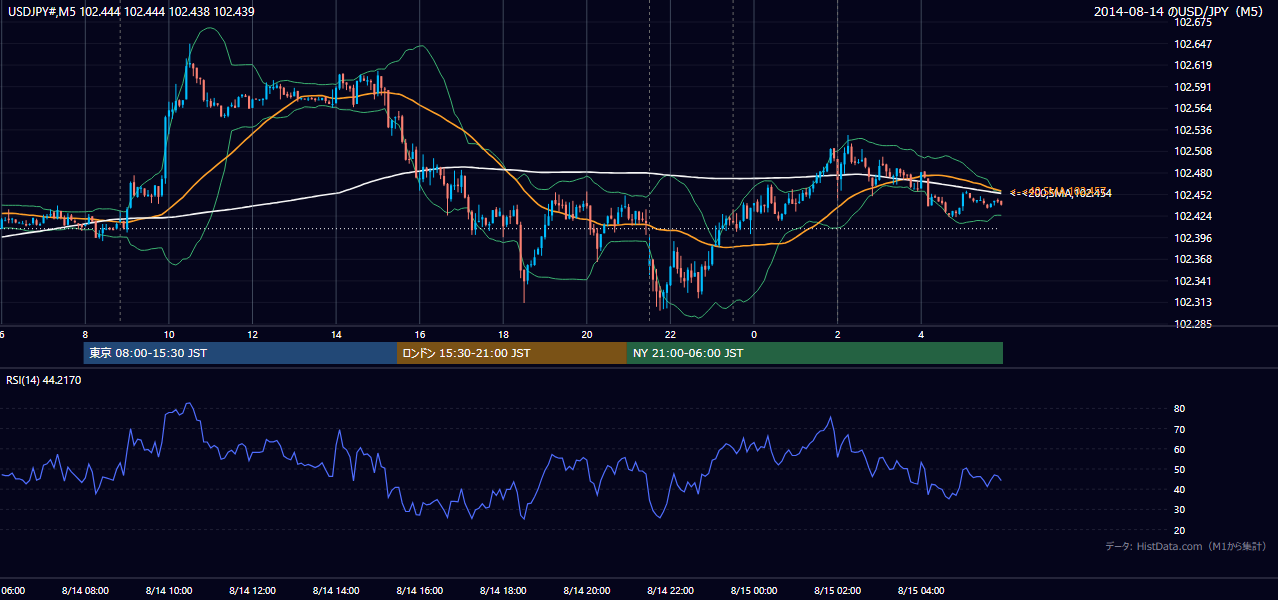Click price axis label 102.564
The width and height of the screenshot is (1278, 600).
[x=1194, y=108]
